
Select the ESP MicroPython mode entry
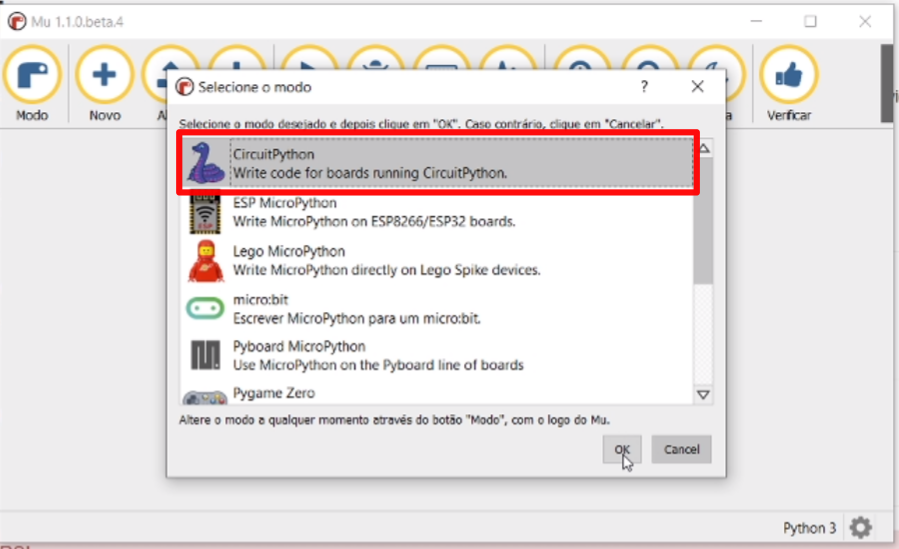coord(438,213)
